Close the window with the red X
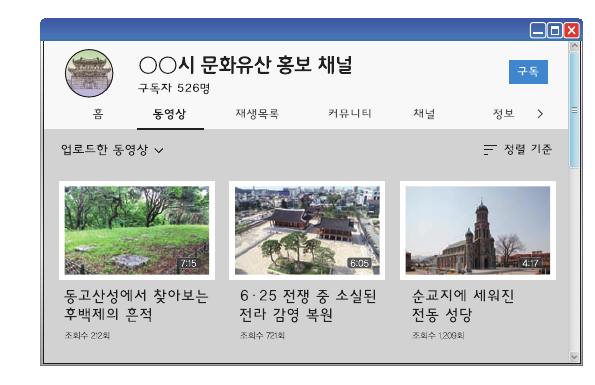 pos(571,30)
